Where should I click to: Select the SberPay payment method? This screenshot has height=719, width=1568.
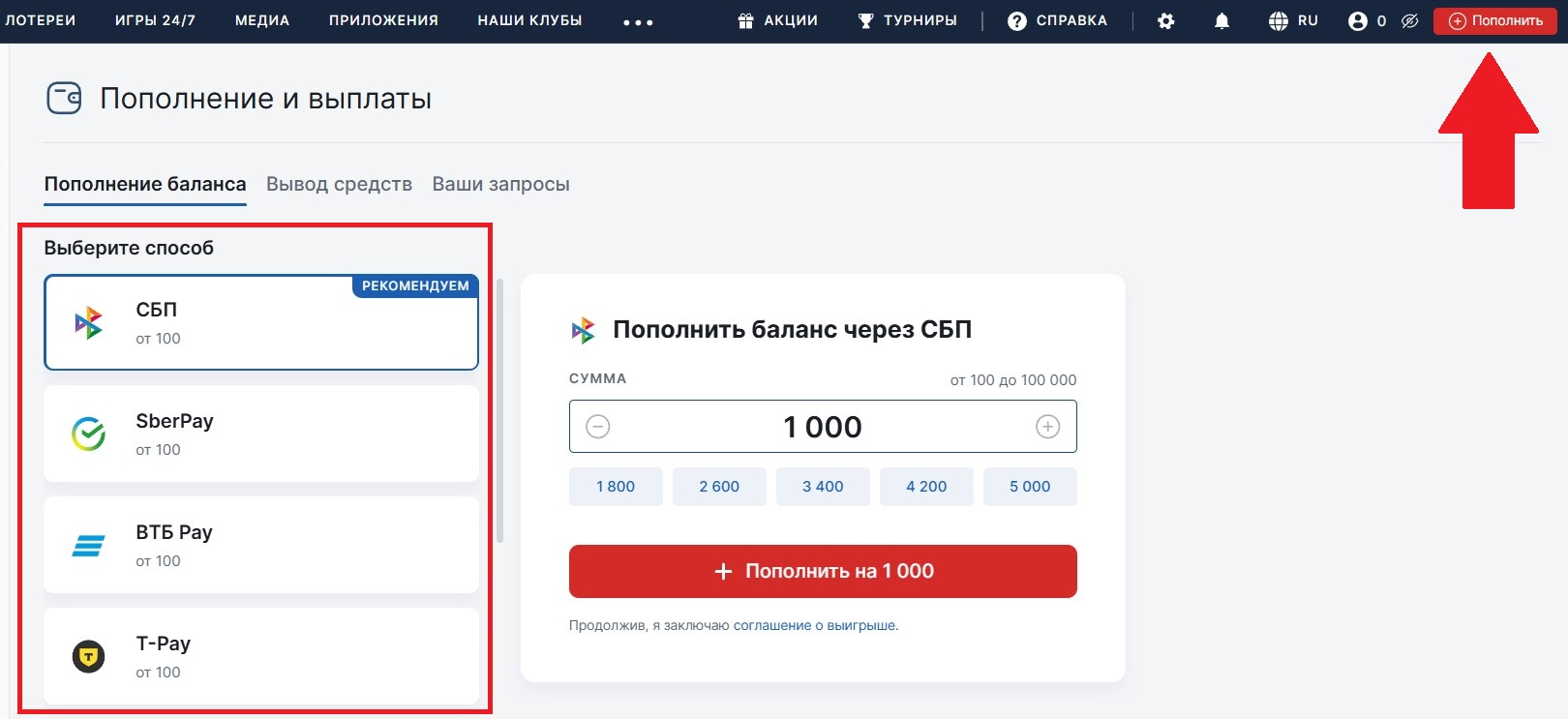click(x=261, y=434)
